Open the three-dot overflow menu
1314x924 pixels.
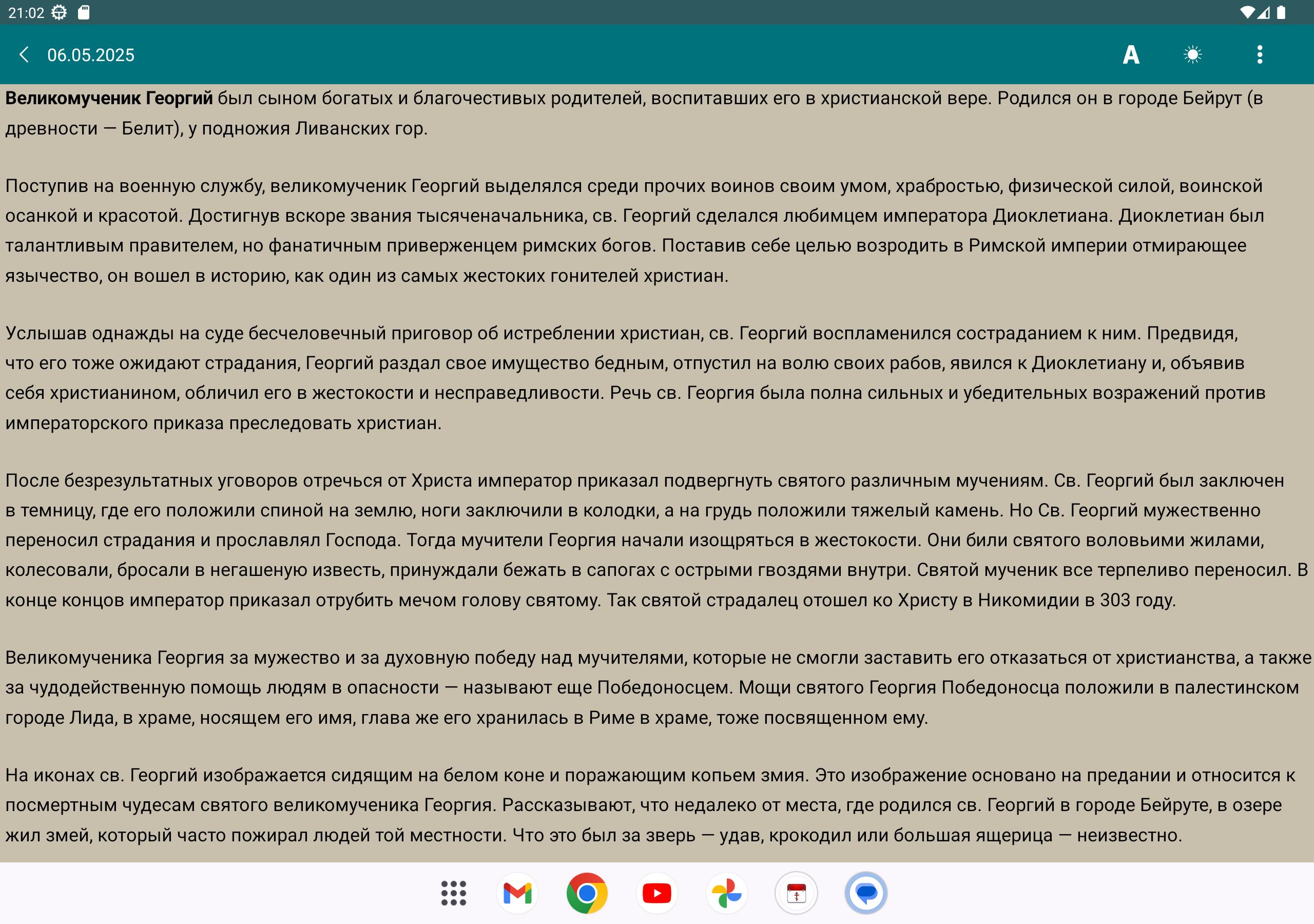(x=1259, y=55)
